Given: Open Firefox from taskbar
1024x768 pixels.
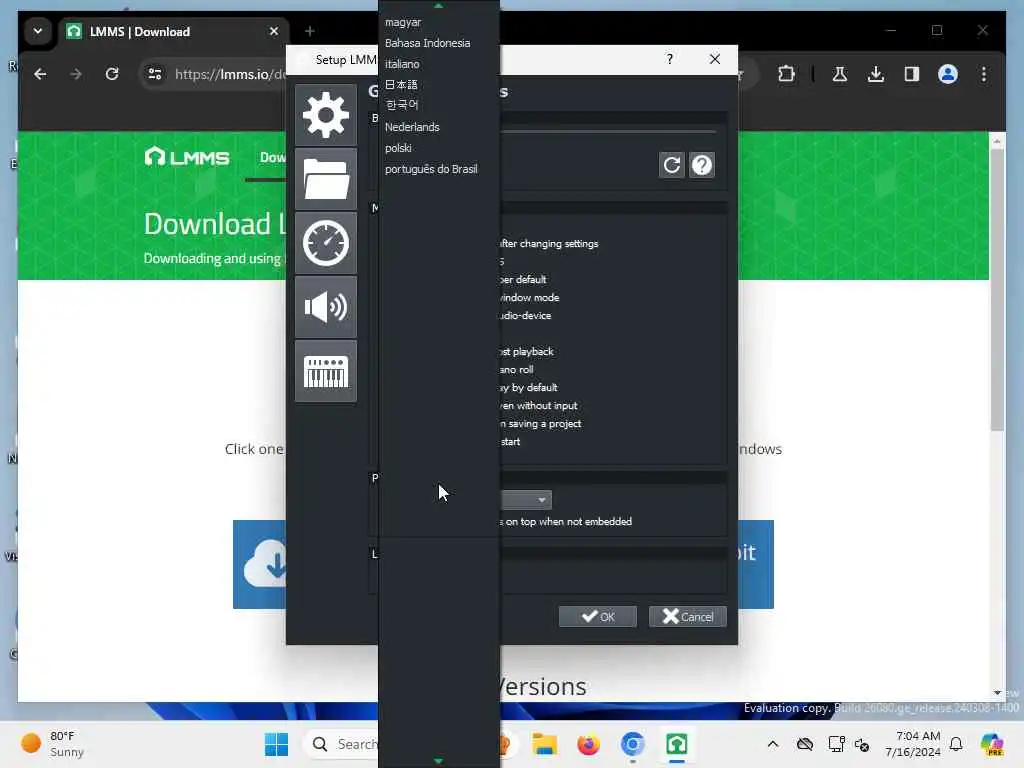Looking at the screenshot, I should 588,744.
